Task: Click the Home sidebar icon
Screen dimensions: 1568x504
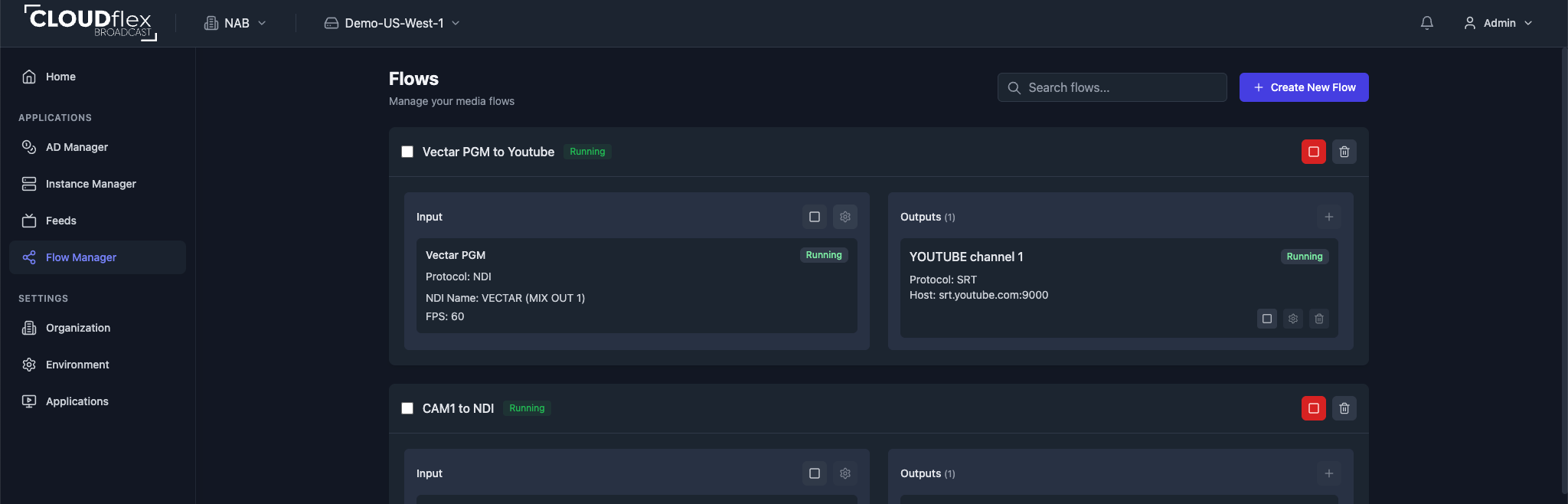Action: pyautogui.click(x=29, y=77)
